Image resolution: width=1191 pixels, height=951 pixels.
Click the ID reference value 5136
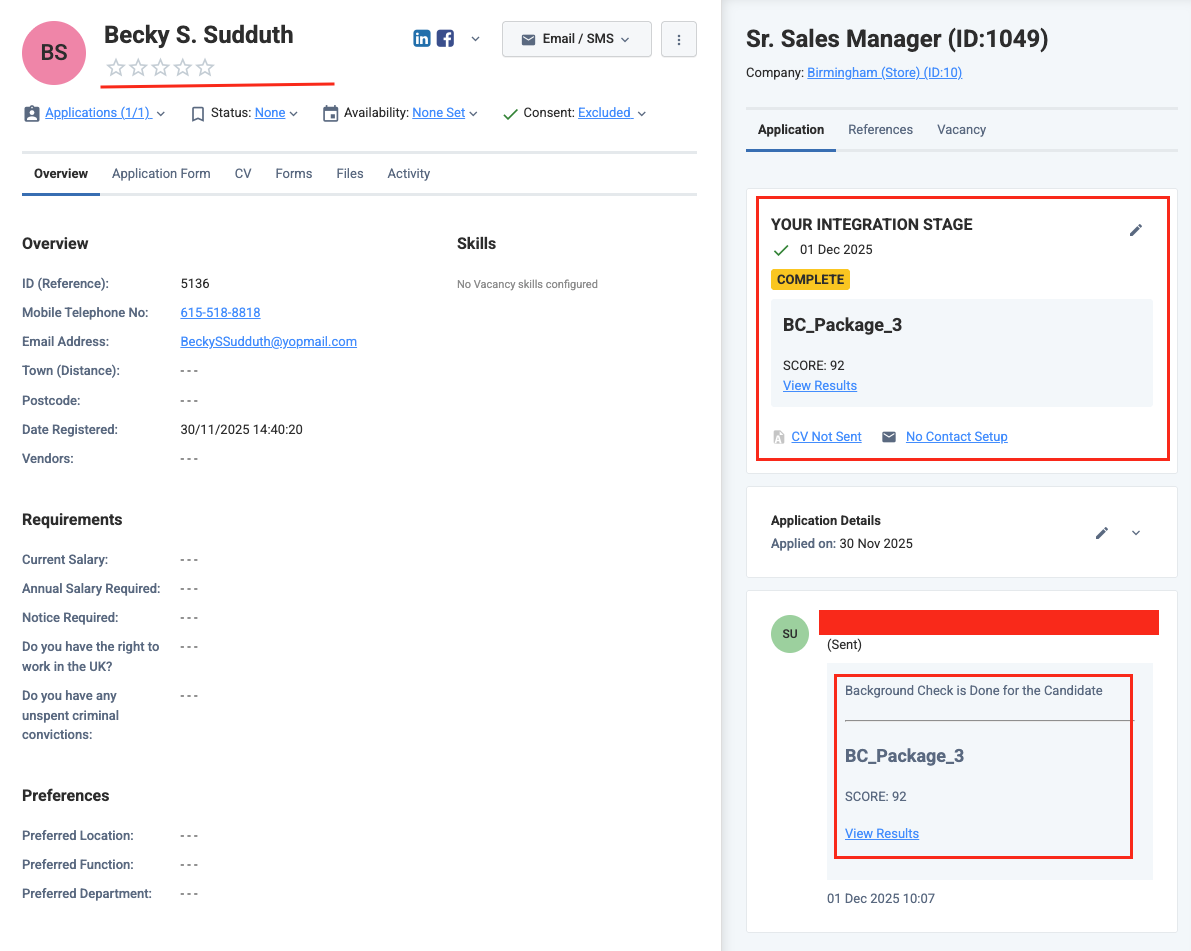pos(194,283)
